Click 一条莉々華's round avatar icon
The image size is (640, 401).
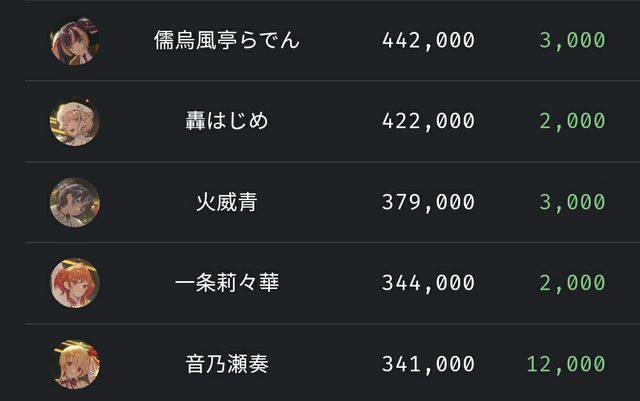click(x=75, y=284)
